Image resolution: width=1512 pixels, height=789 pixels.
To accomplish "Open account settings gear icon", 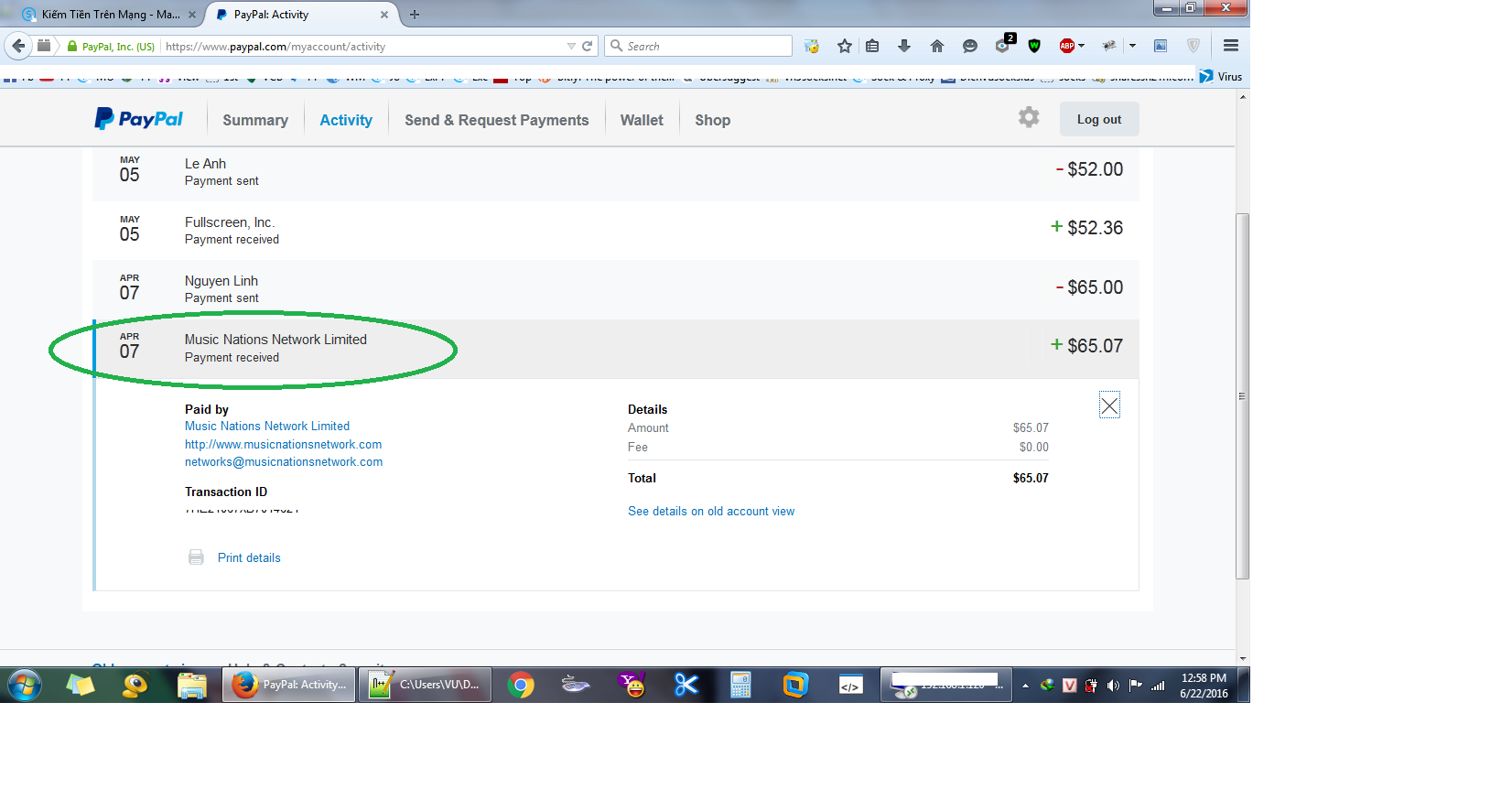I will click(x=1029, y=117).
